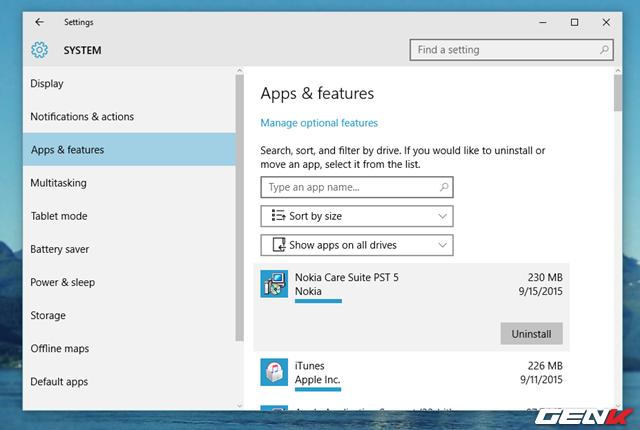Open the Sort by size dropdown
Viewport: 640px width, 430px height.
point(357,216)
